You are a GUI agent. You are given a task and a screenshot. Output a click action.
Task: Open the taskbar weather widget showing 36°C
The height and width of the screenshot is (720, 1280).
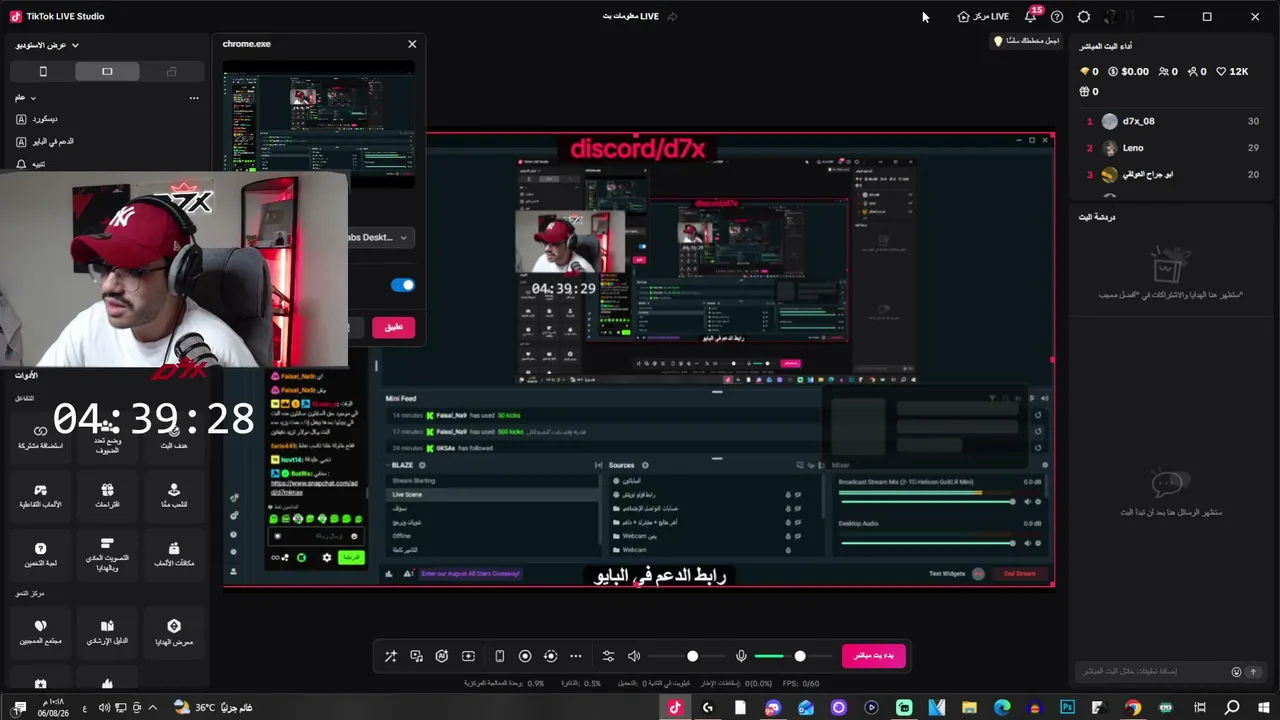212,707
